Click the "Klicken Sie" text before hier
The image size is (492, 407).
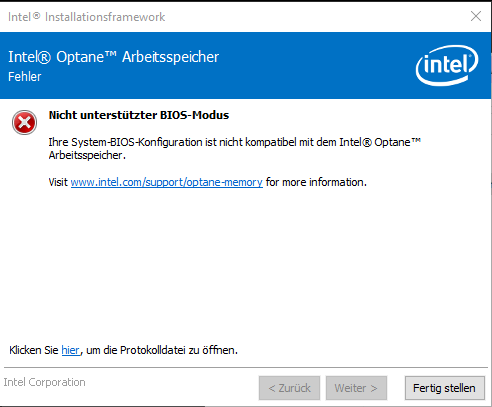coord(34,350)
